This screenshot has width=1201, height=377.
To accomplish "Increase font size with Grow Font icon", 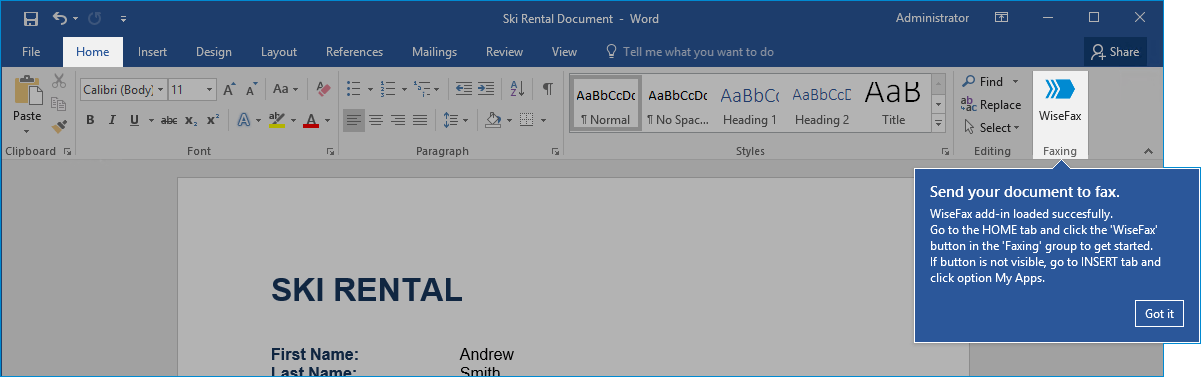I will [x=229, y=89].
